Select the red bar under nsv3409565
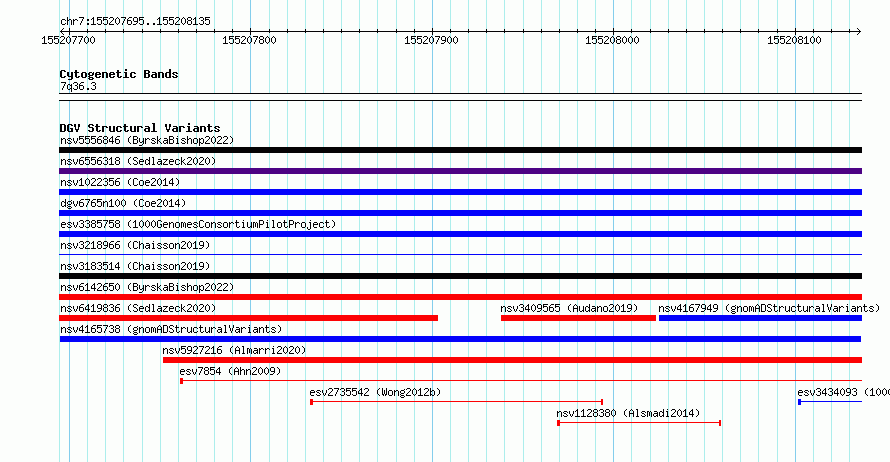 [x=578, y=318]
